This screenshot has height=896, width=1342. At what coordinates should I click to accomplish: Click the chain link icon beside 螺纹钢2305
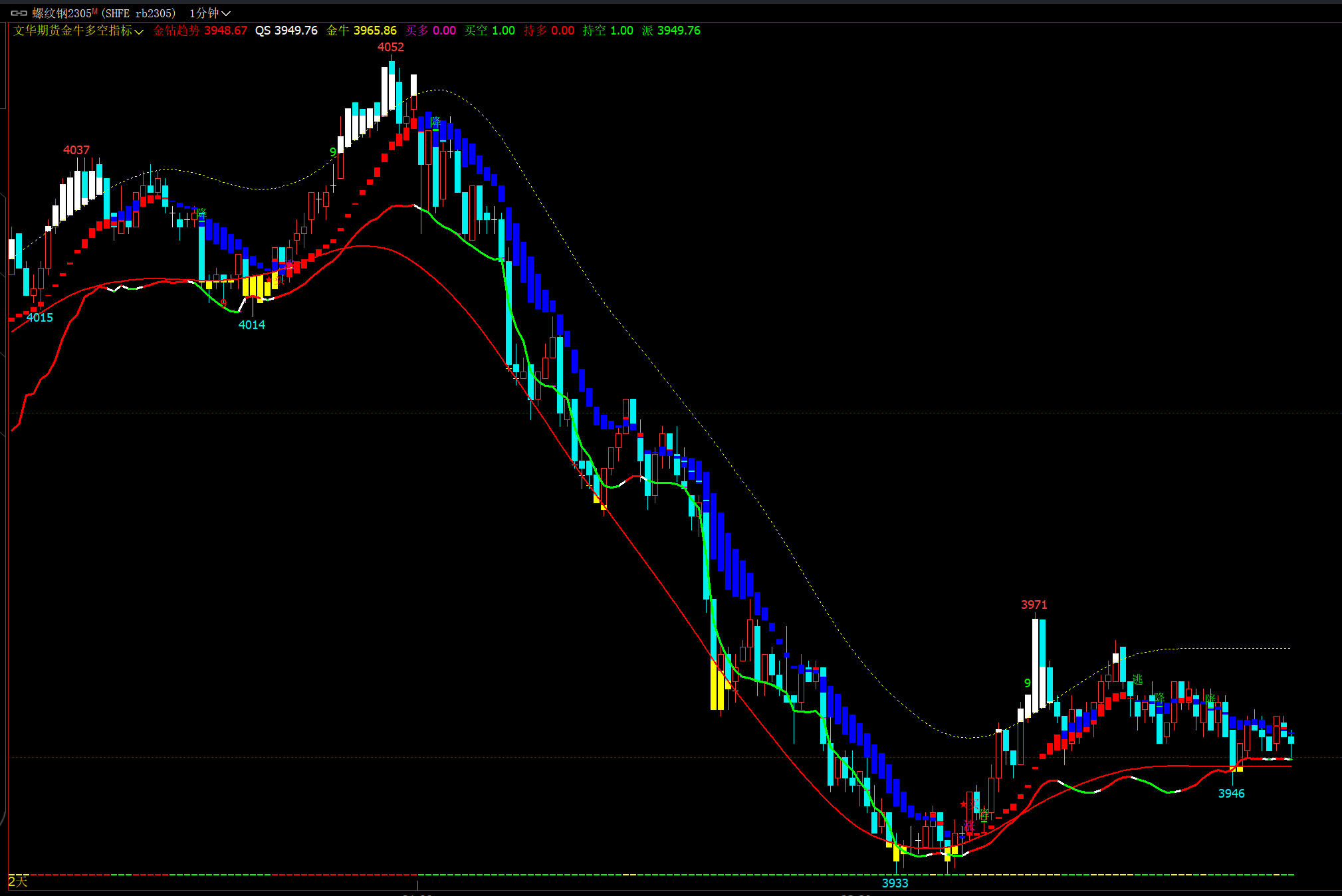(x=19, y=13)
